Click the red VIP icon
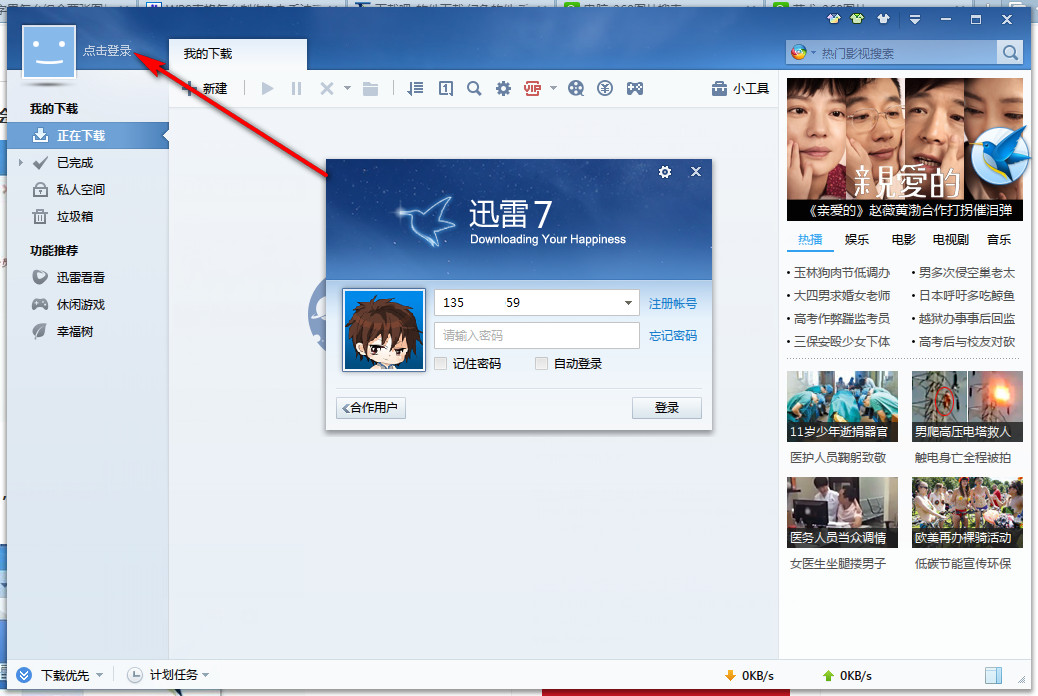The width and height of the screenshot is (1038, 696). 532,88
